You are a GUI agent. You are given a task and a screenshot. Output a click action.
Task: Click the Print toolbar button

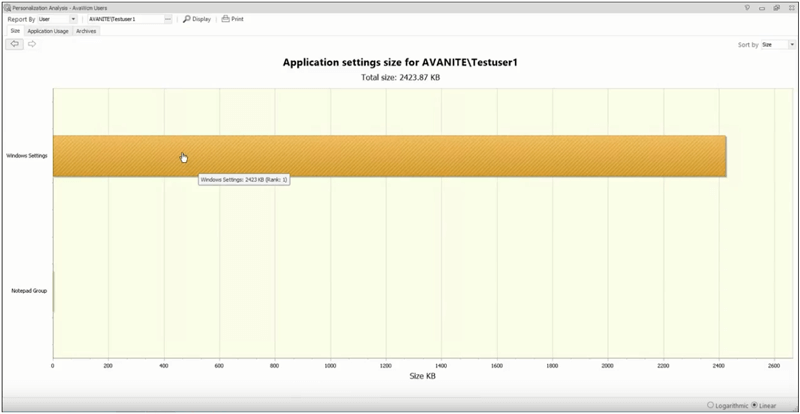pos(233,19)
